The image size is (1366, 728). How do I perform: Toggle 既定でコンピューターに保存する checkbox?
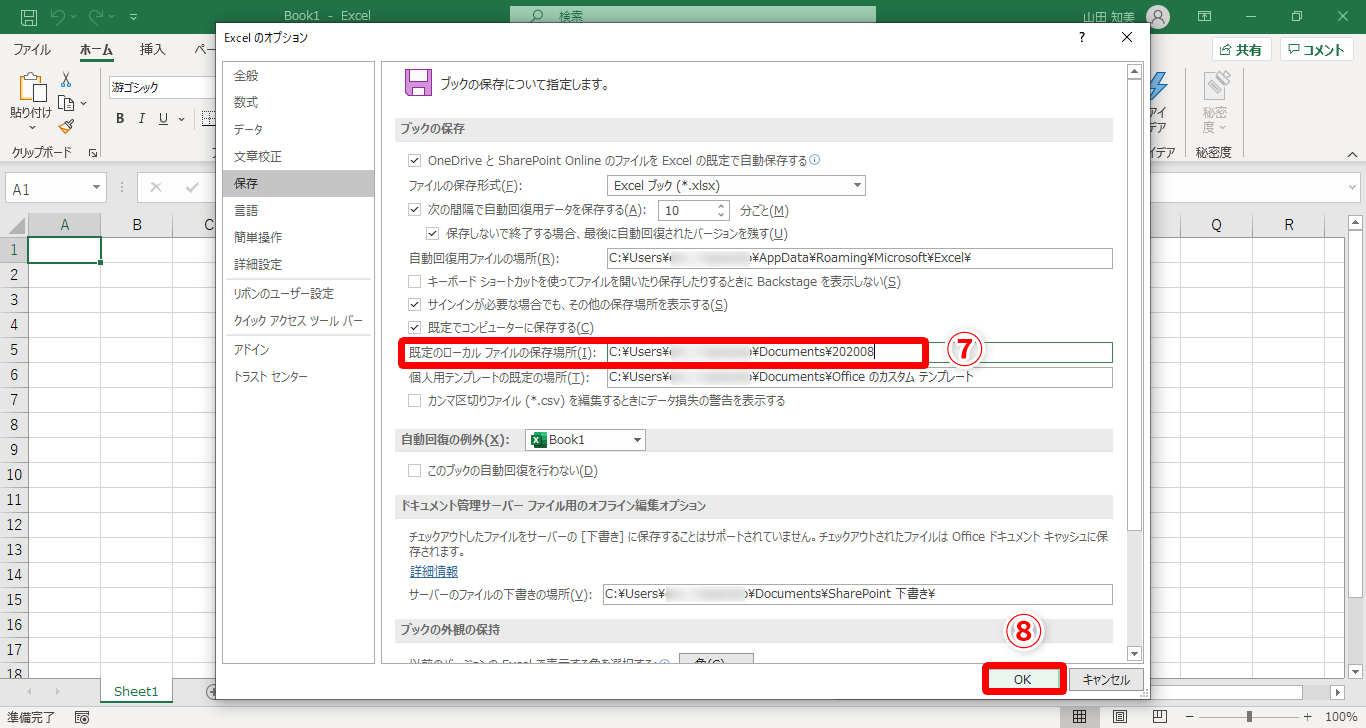[415, 328]
